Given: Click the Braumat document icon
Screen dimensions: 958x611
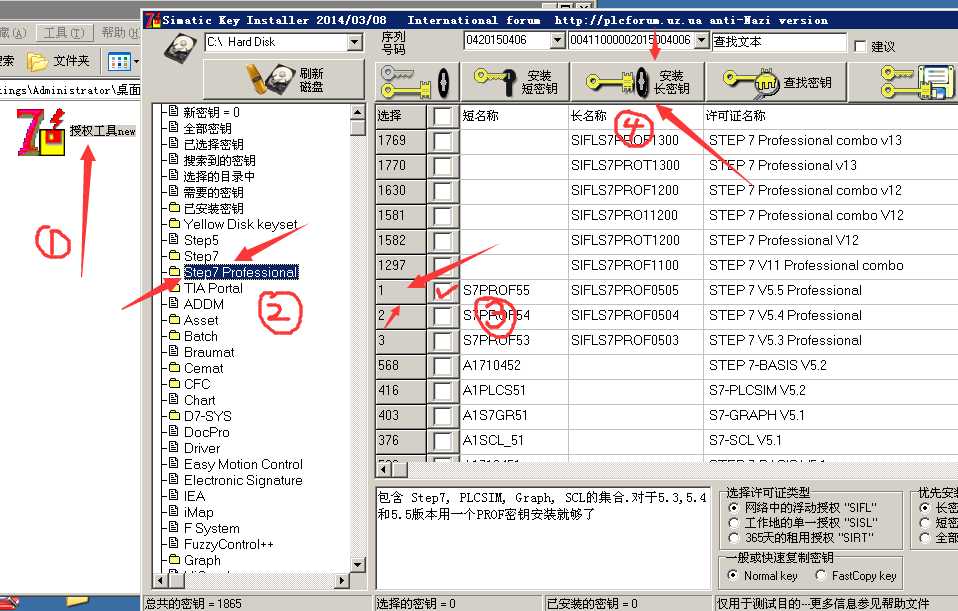Looking at the screenshot, I should [174, 351].
